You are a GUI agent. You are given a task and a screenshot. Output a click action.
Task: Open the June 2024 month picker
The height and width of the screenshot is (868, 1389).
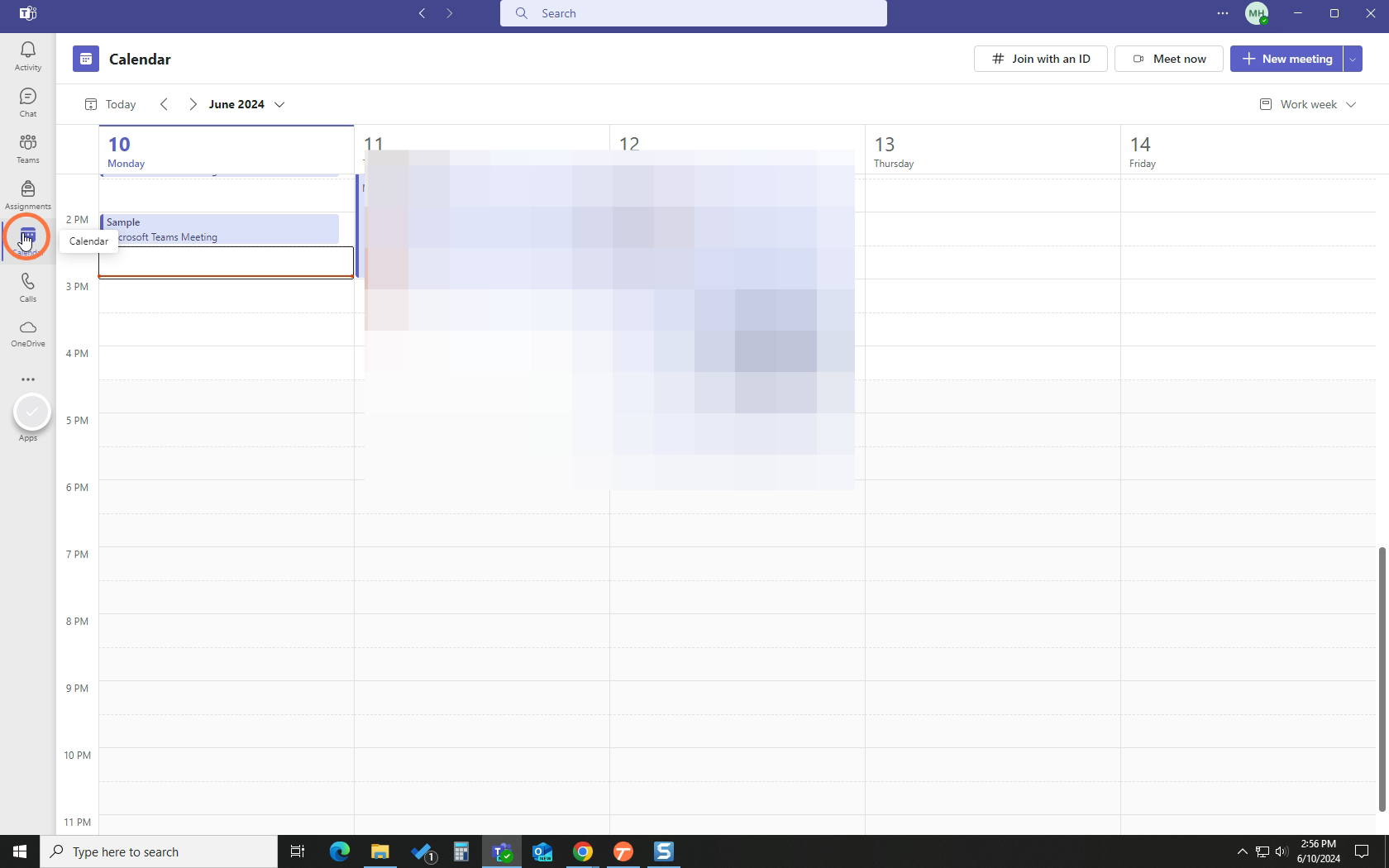click(246, 104)
